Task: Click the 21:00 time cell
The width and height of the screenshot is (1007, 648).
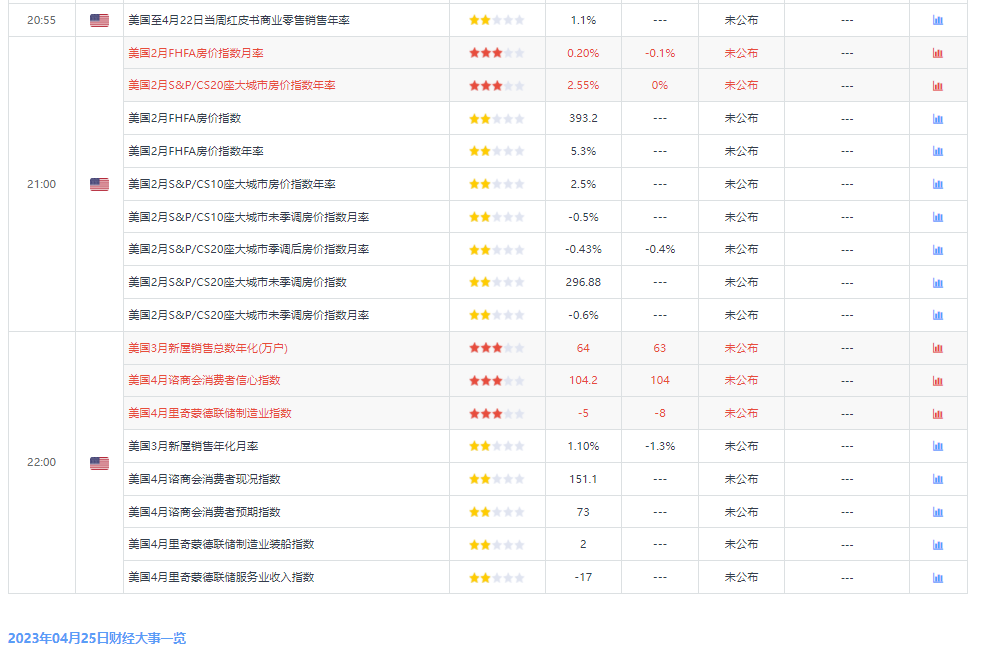Action: pos(41,184)
